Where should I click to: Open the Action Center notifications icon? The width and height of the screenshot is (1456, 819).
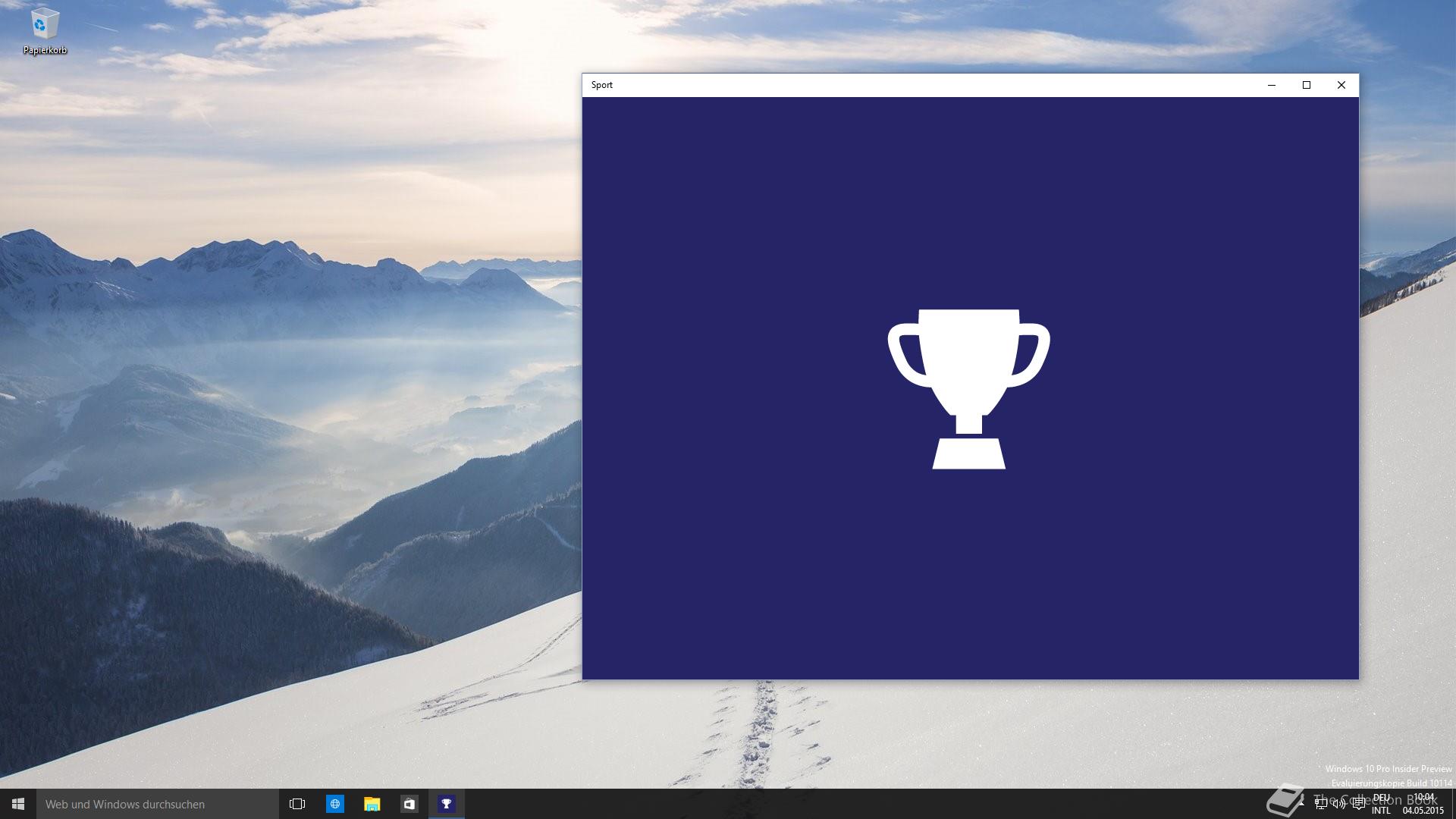(1358, 804)
